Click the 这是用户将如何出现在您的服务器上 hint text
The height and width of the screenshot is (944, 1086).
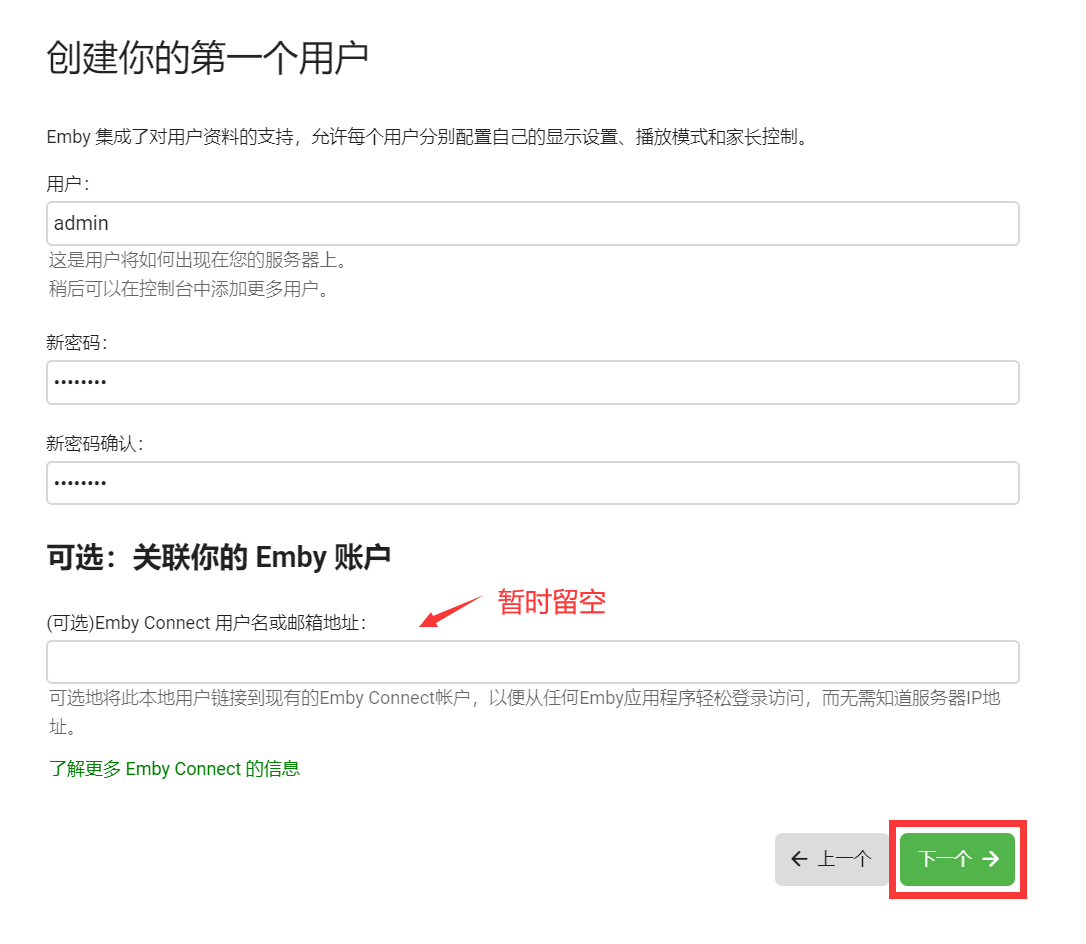tap(197, 260)
